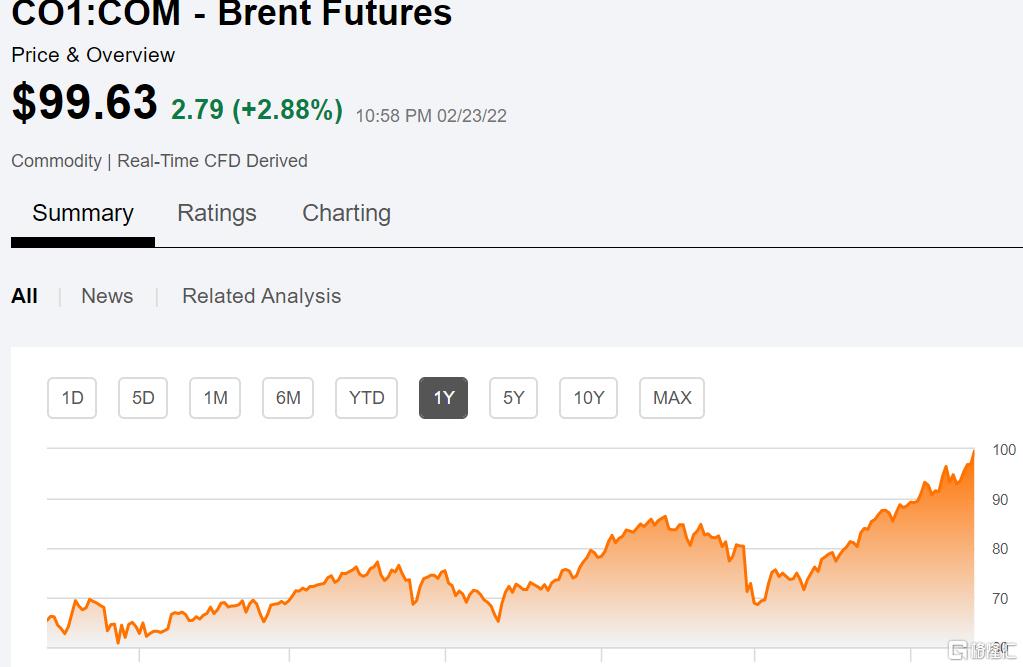
Task: Click the watermark logo in the chart corner
Action: (x=983, y=650)
